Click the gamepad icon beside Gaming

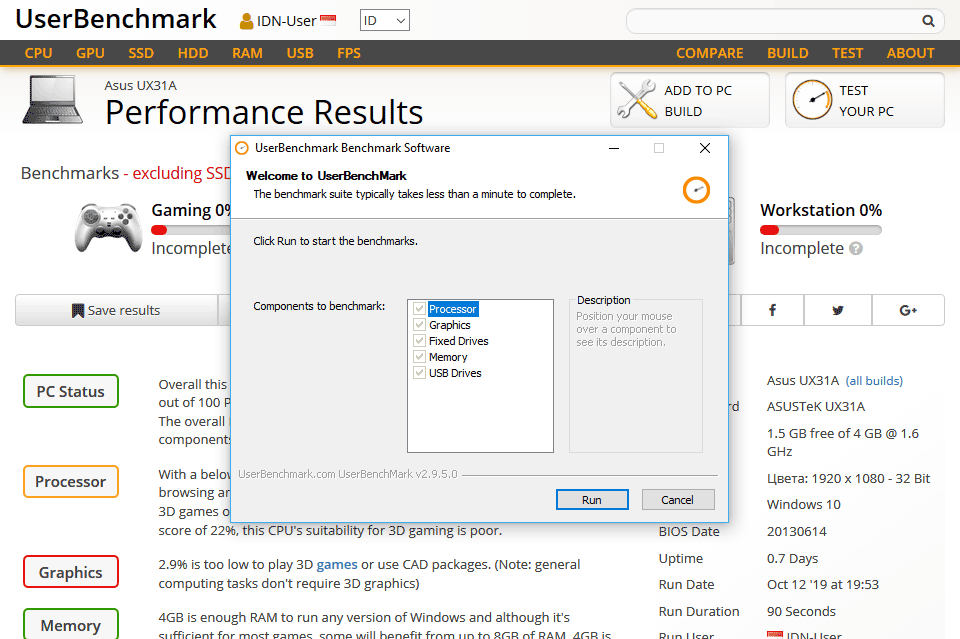[108, 228]
